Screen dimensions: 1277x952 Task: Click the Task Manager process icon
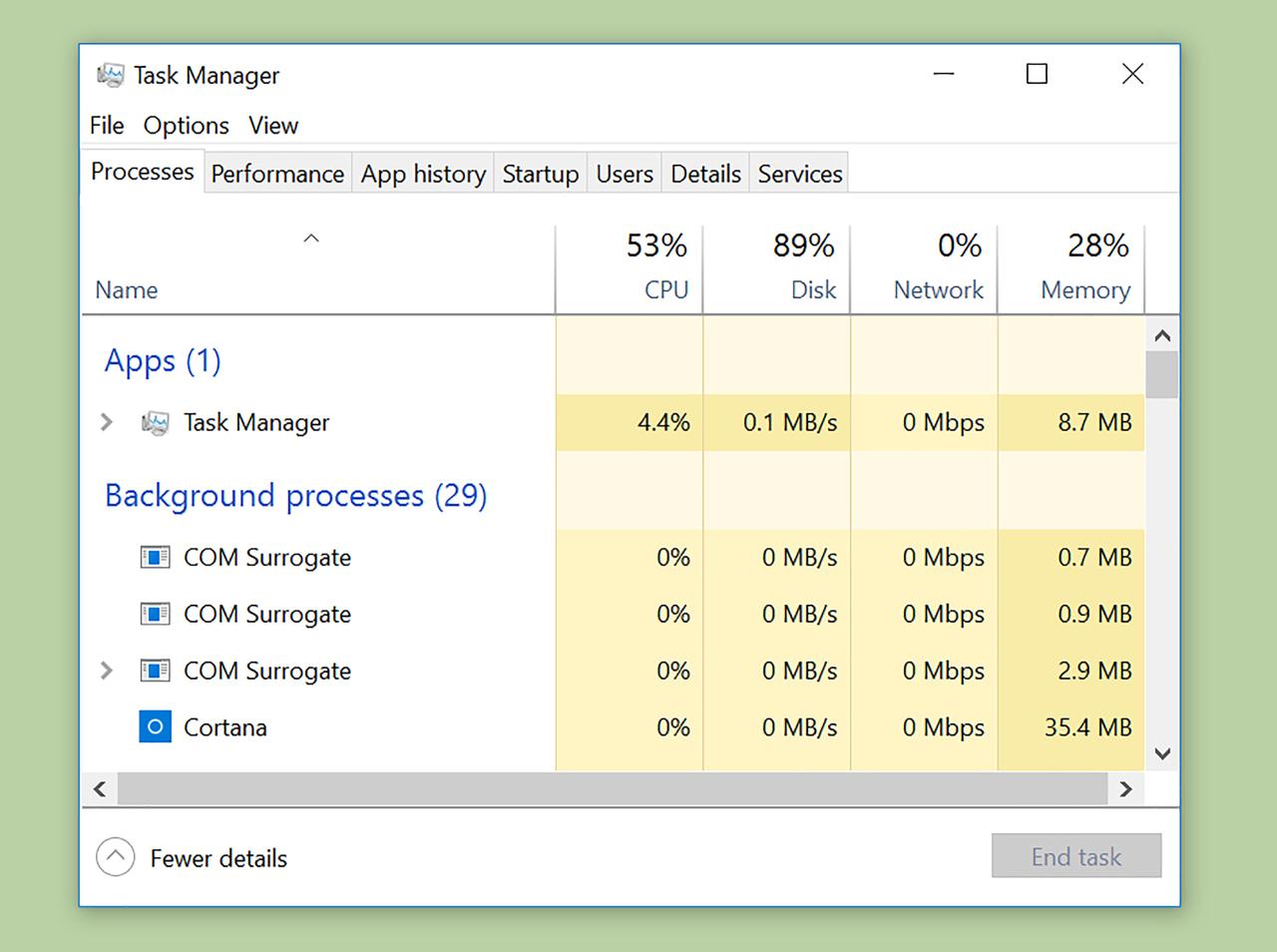155,422
